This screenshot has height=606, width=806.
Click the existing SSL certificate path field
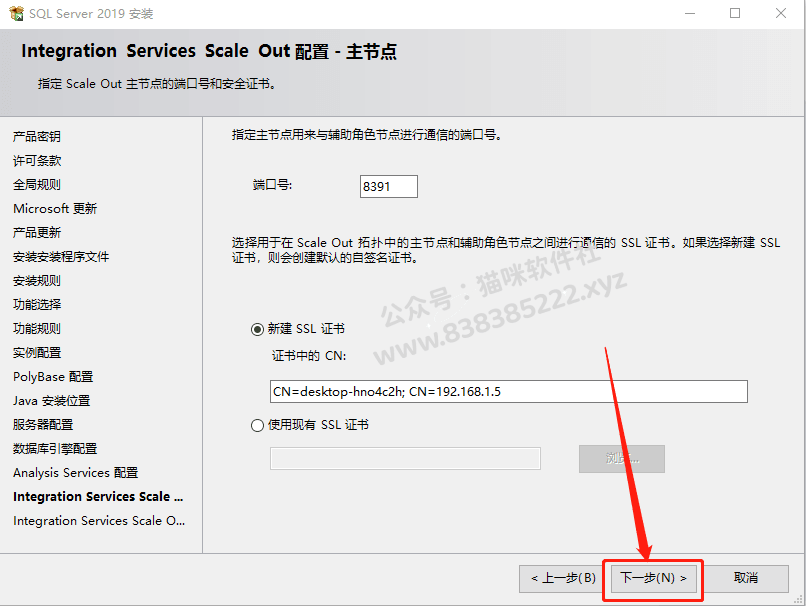point(405,458)
